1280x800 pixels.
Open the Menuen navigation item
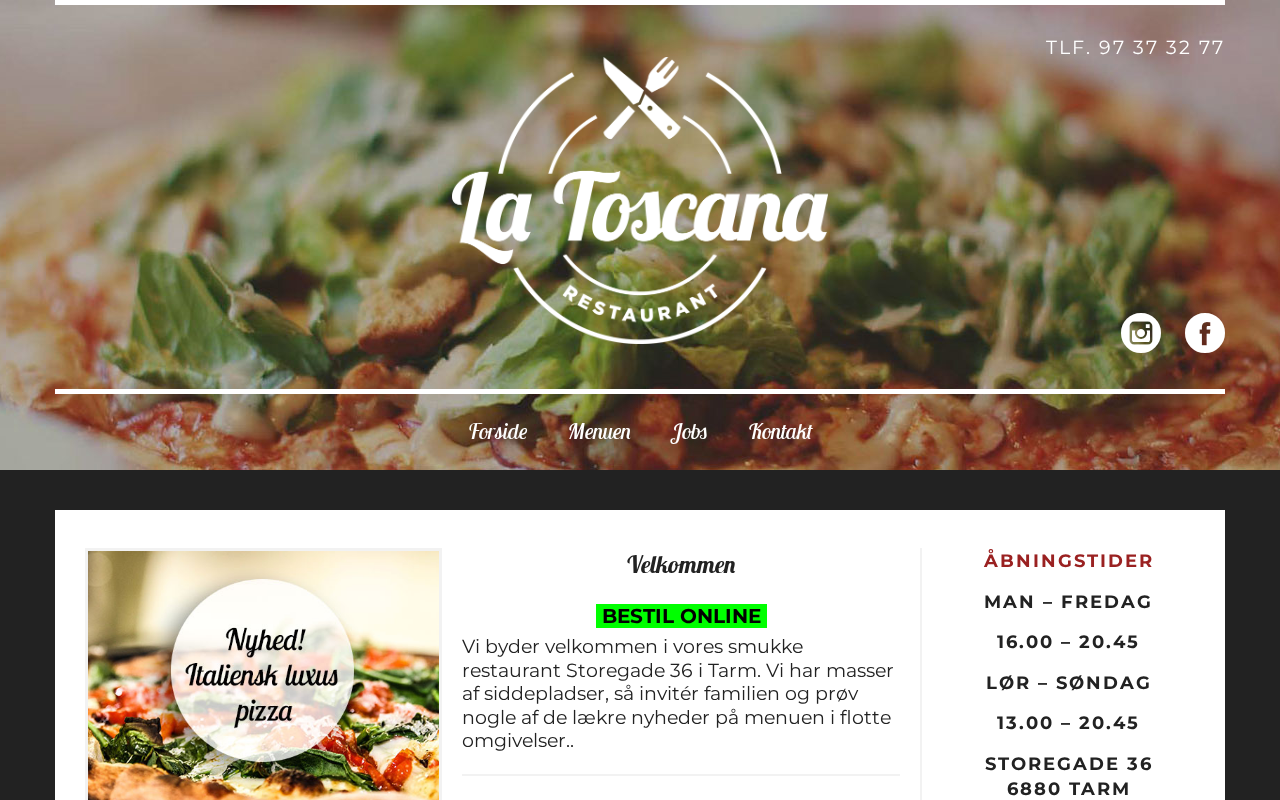[599, 432]
